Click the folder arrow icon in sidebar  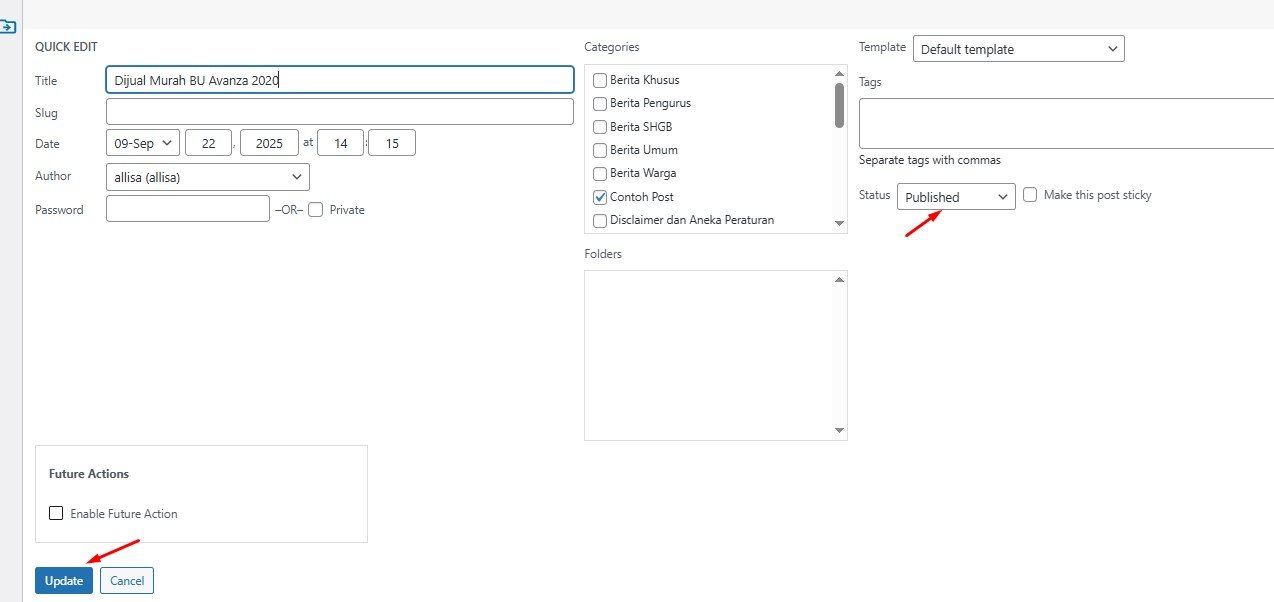coord(8,27)
